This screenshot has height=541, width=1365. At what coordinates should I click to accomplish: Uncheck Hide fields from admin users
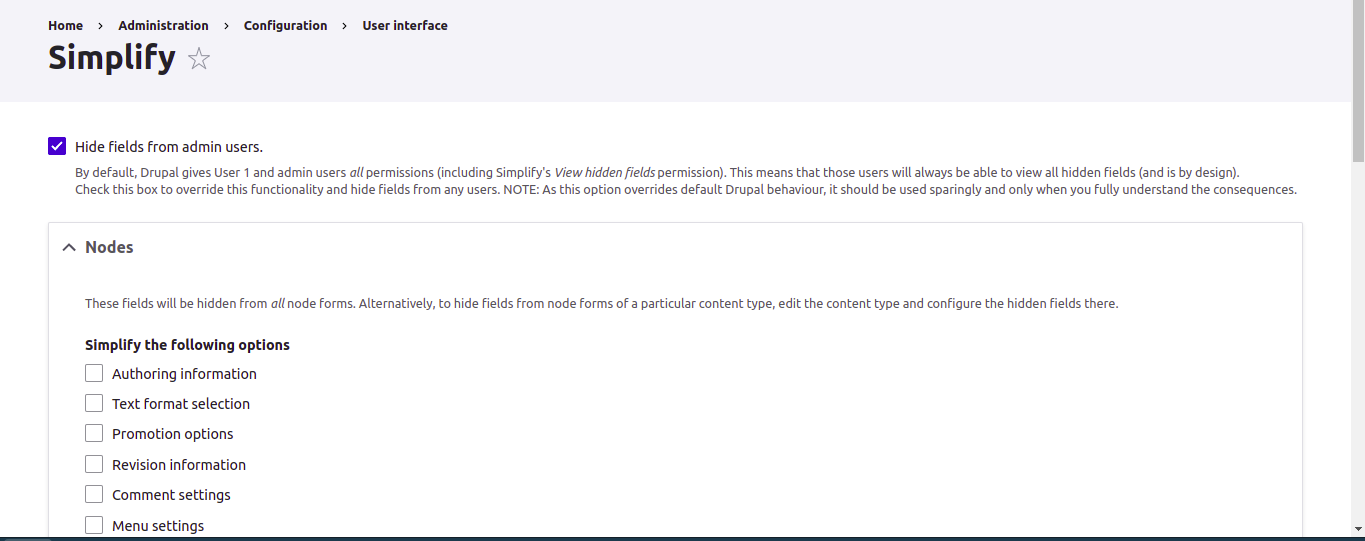57,146
